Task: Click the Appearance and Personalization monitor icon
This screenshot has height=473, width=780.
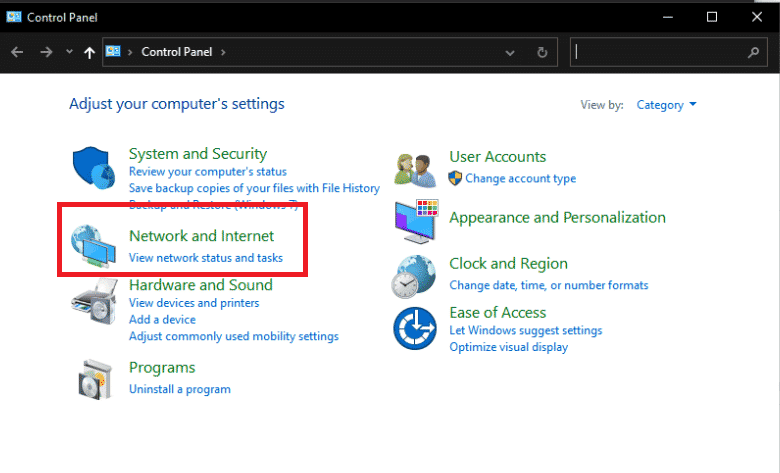Action: point(416,220)
